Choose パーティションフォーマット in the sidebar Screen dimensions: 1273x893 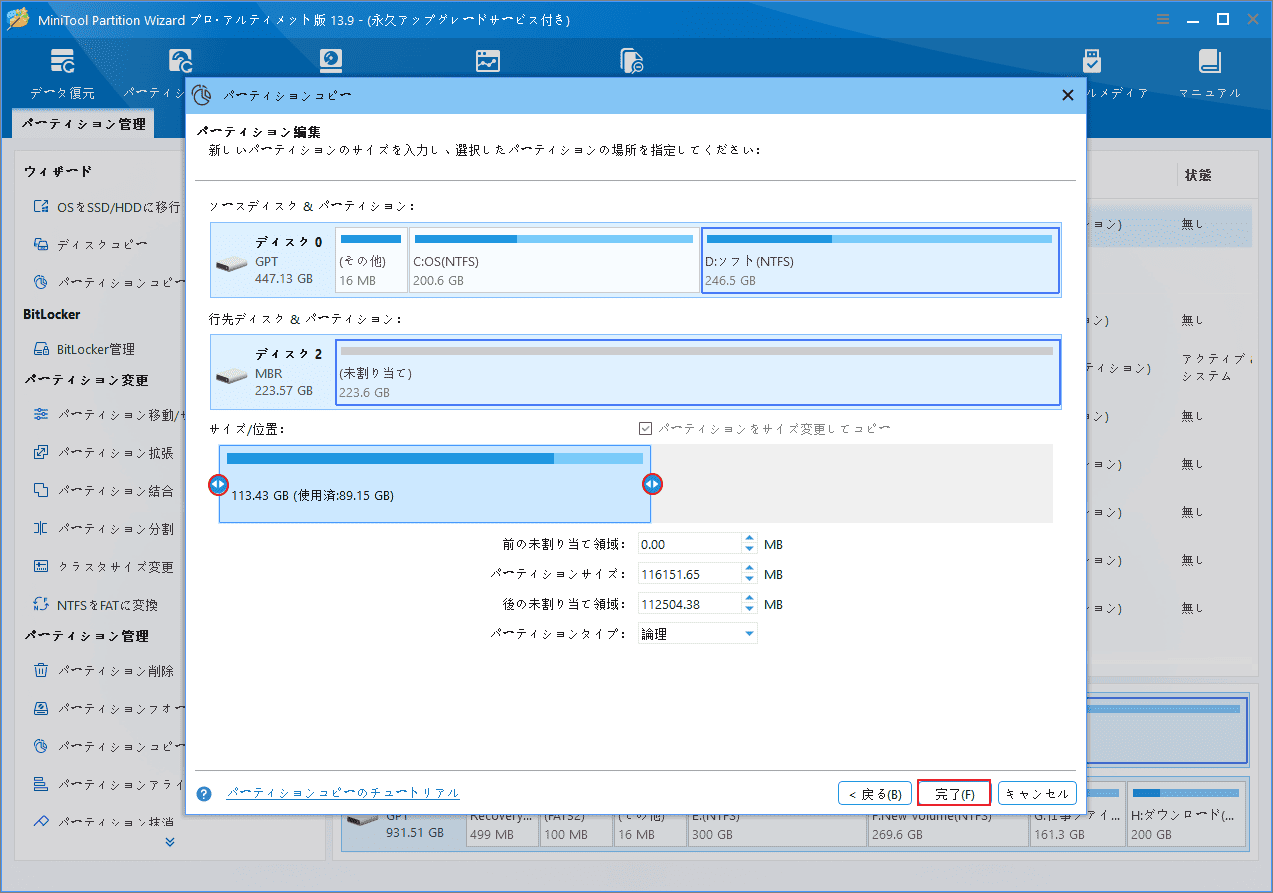coord(108,709)
